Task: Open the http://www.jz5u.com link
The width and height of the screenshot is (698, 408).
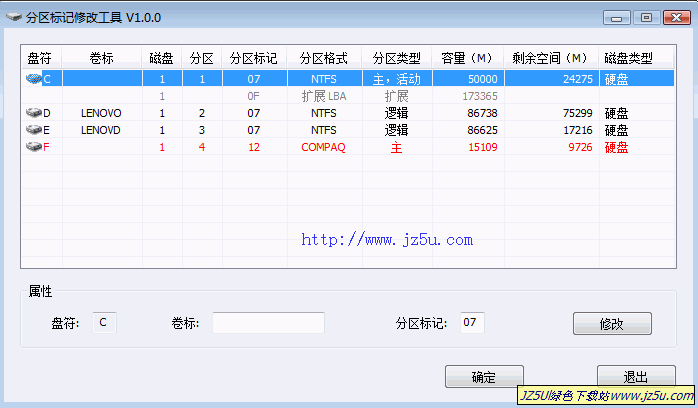Action: click(x=387, y=240)
